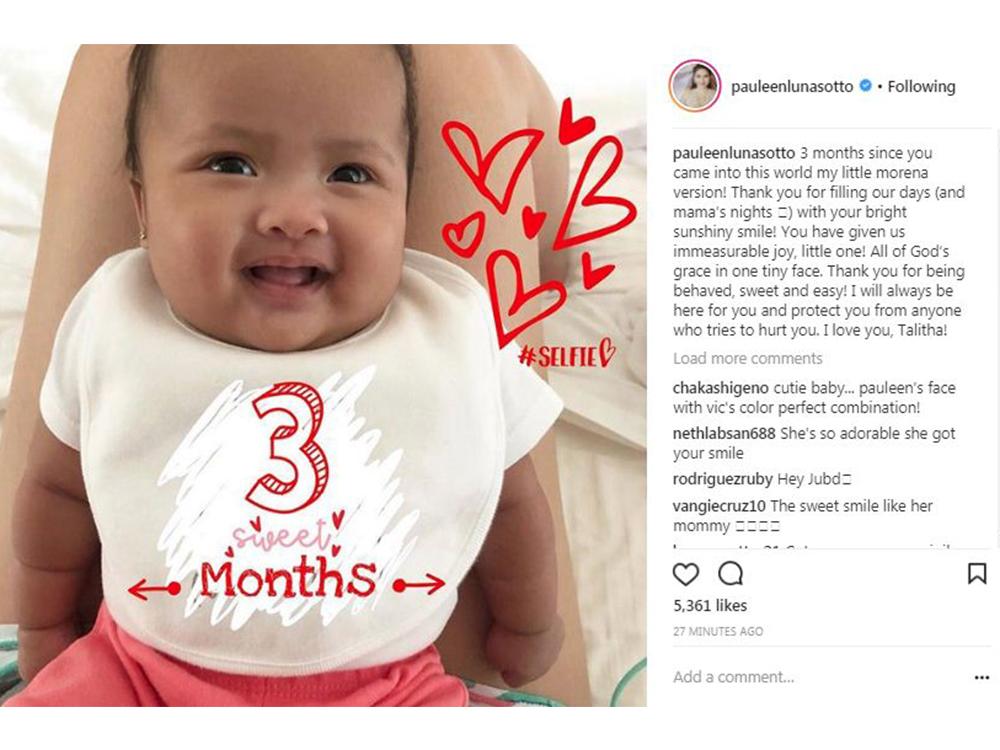Screen dimensions: 1000x750
Task: Save the post with the bookmark icon
Action: (976, 573)
